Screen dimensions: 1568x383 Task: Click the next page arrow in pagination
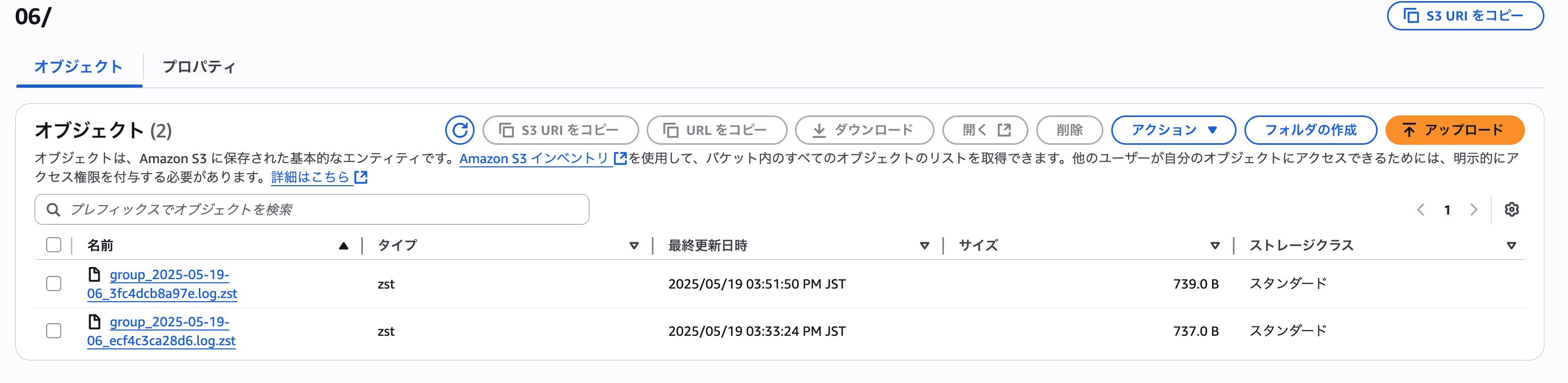tap(1474, 209)
